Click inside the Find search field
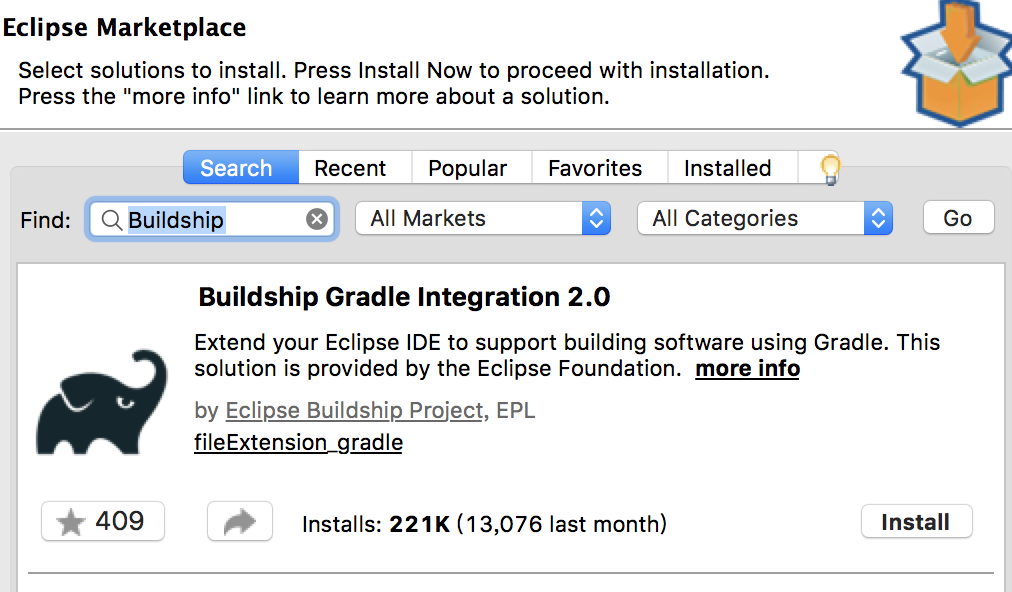The image size is (1012, 592). click(213, 220)
